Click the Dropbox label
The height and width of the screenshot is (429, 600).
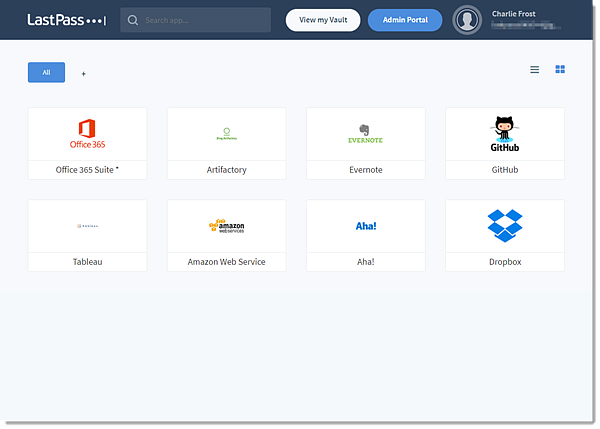coord(505,262)
